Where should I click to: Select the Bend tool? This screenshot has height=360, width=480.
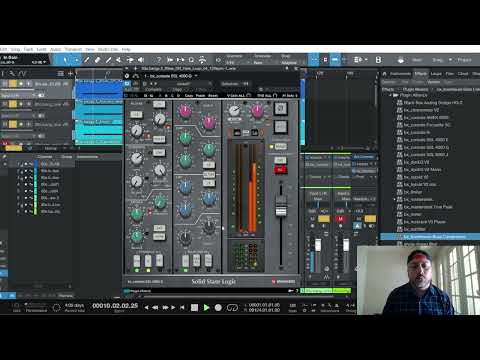(130, 60)
